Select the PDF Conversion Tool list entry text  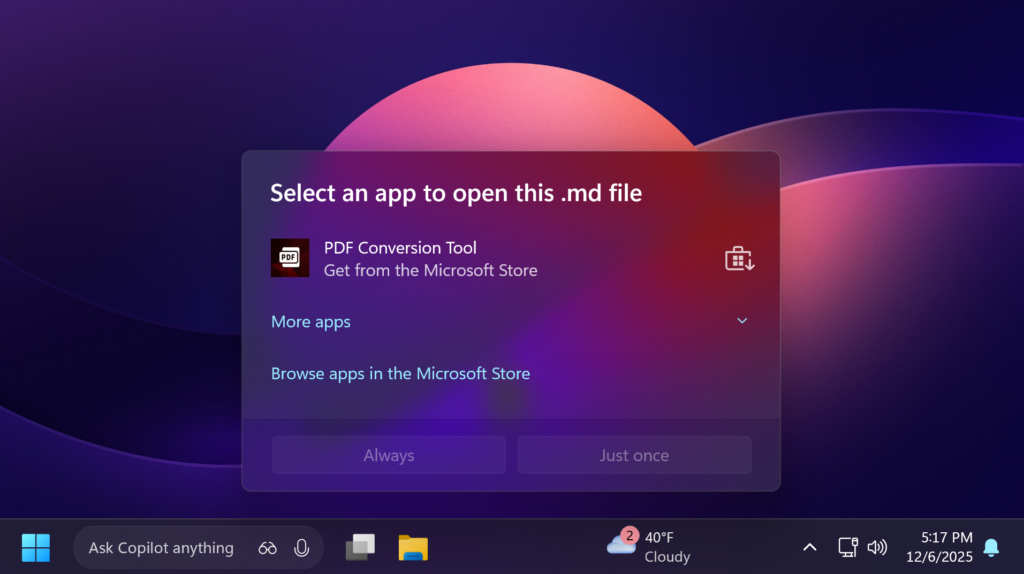(400, 248)
